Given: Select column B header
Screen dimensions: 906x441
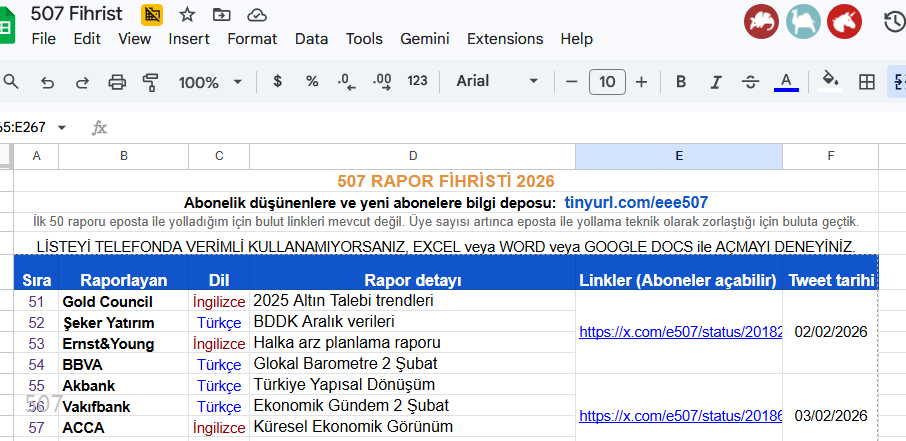Looking at the screenshot, I should pos(124,156).
